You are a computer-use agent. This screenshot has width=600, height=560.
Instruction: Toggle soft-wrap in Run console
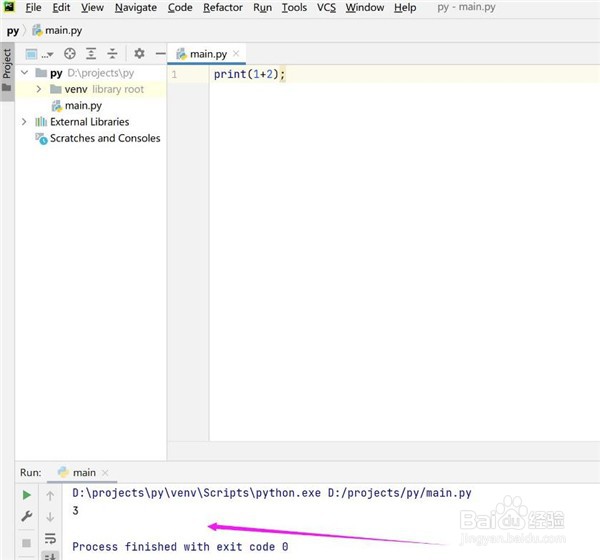tap(50, 538)
